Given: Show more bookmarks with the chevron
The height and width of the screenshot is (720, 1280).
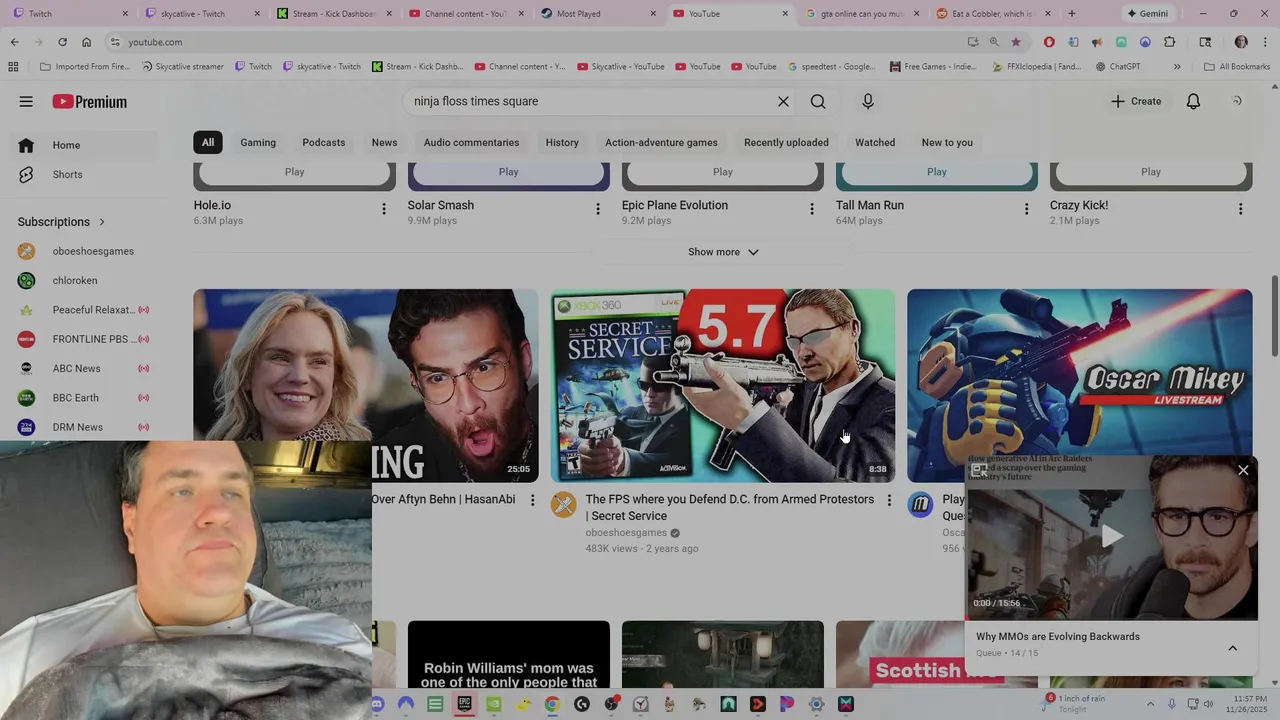Looking at the screenshot, I should click(1177, 67).
